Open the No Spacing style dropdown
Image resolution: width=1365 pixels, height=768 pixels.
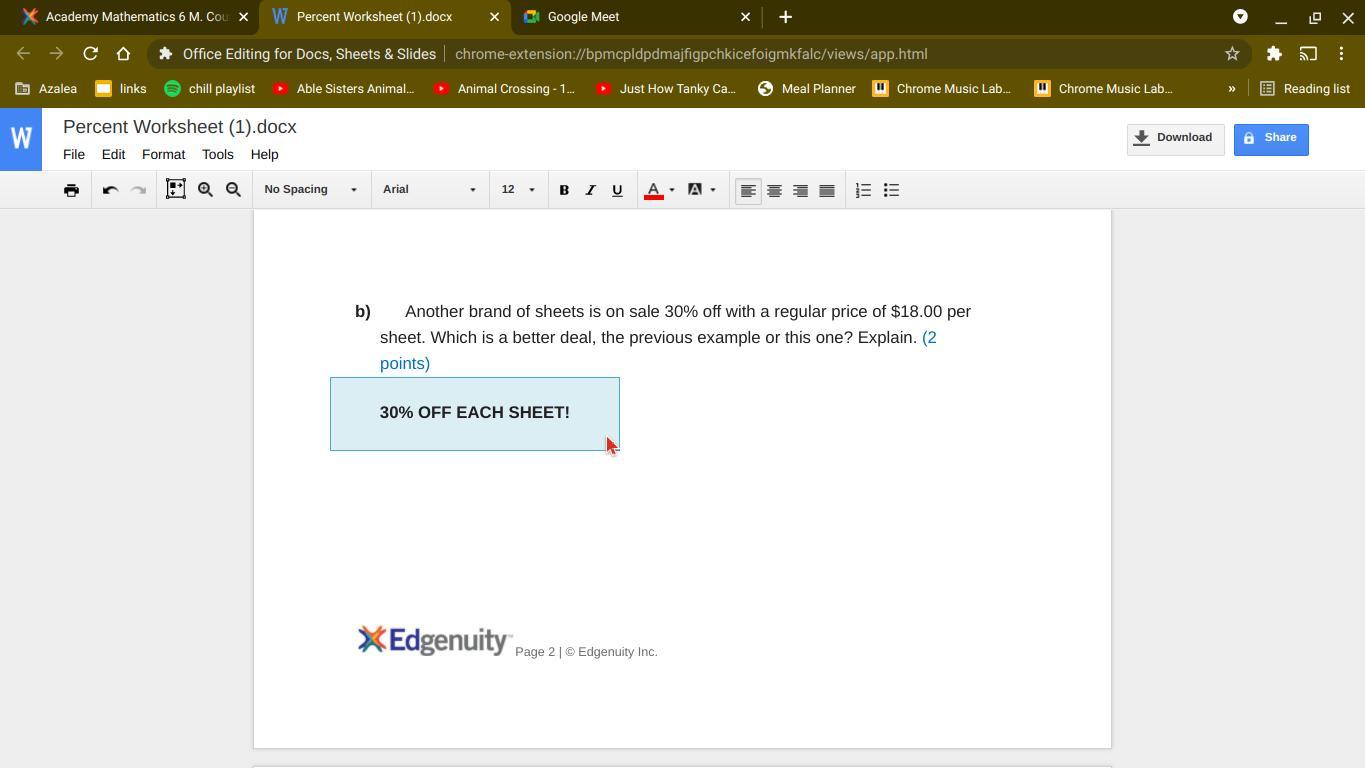311,190
